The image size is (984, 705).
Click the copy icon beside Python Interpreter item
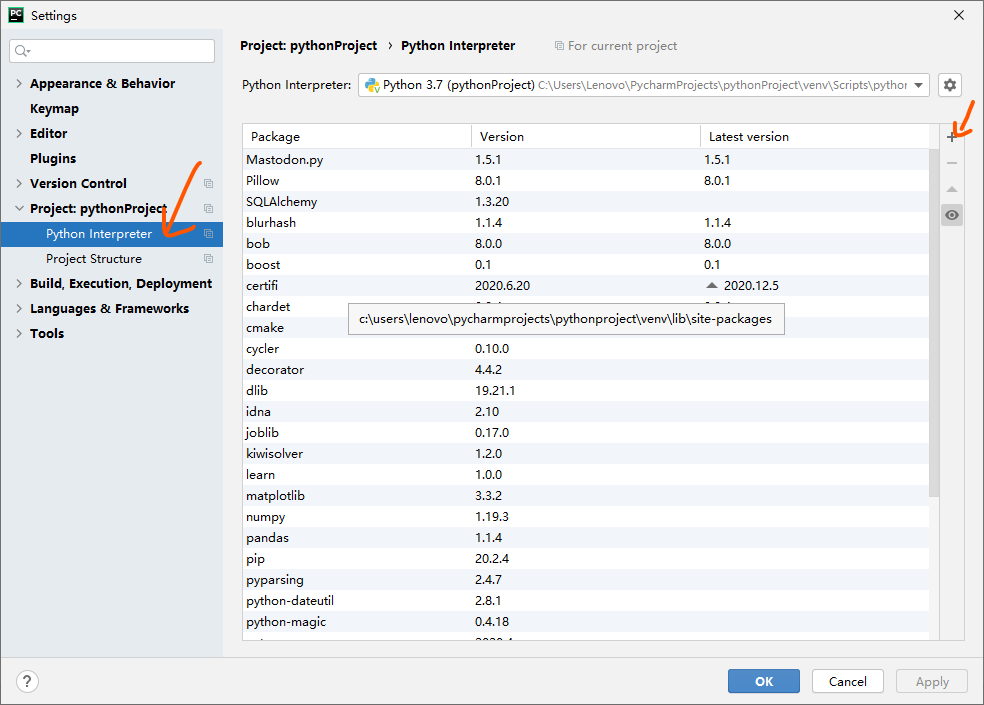pyautogui.click(x=208, y=234)
